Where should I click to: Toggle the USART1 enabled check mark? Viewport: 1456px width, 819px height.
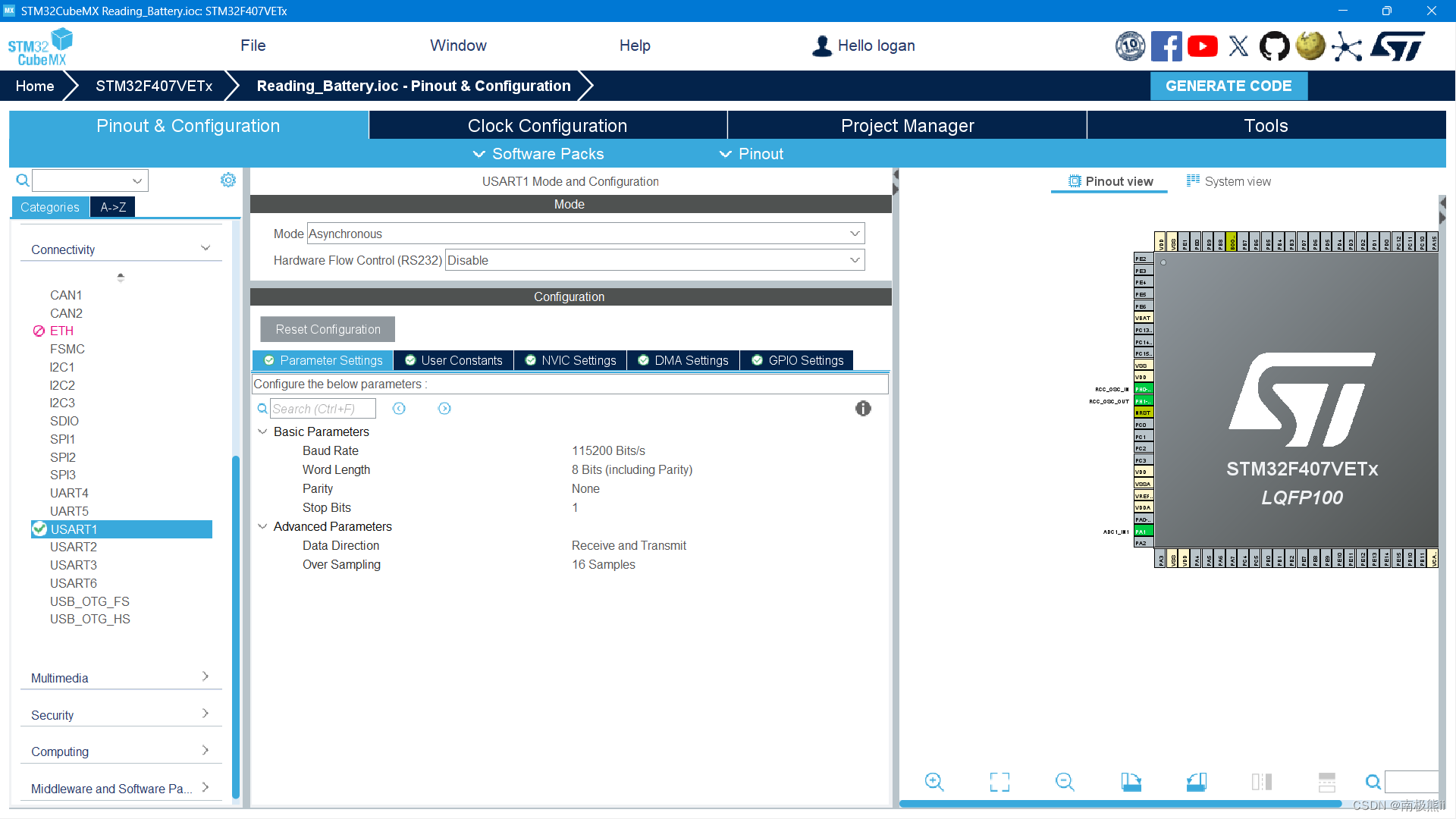click(39, 529)
